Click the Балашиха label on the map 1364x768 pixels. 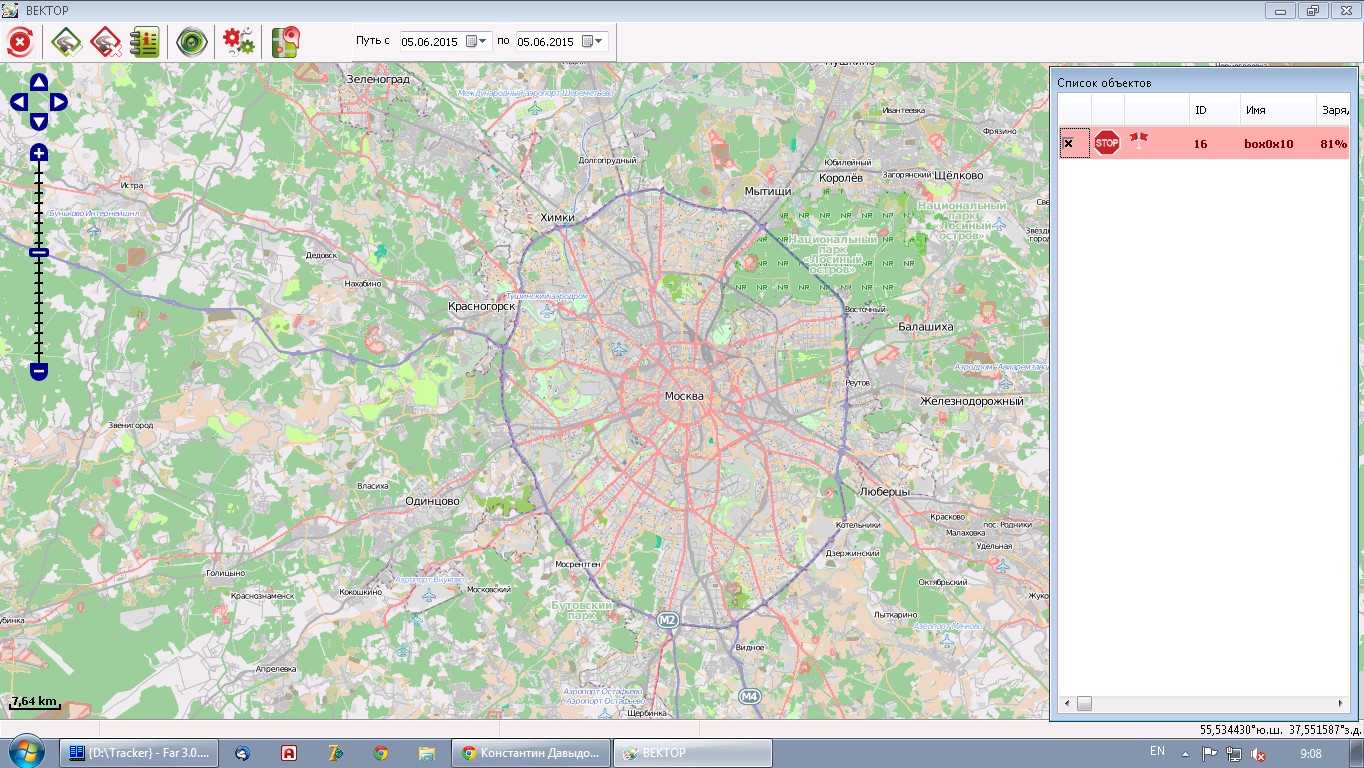[x=925, y=327]
